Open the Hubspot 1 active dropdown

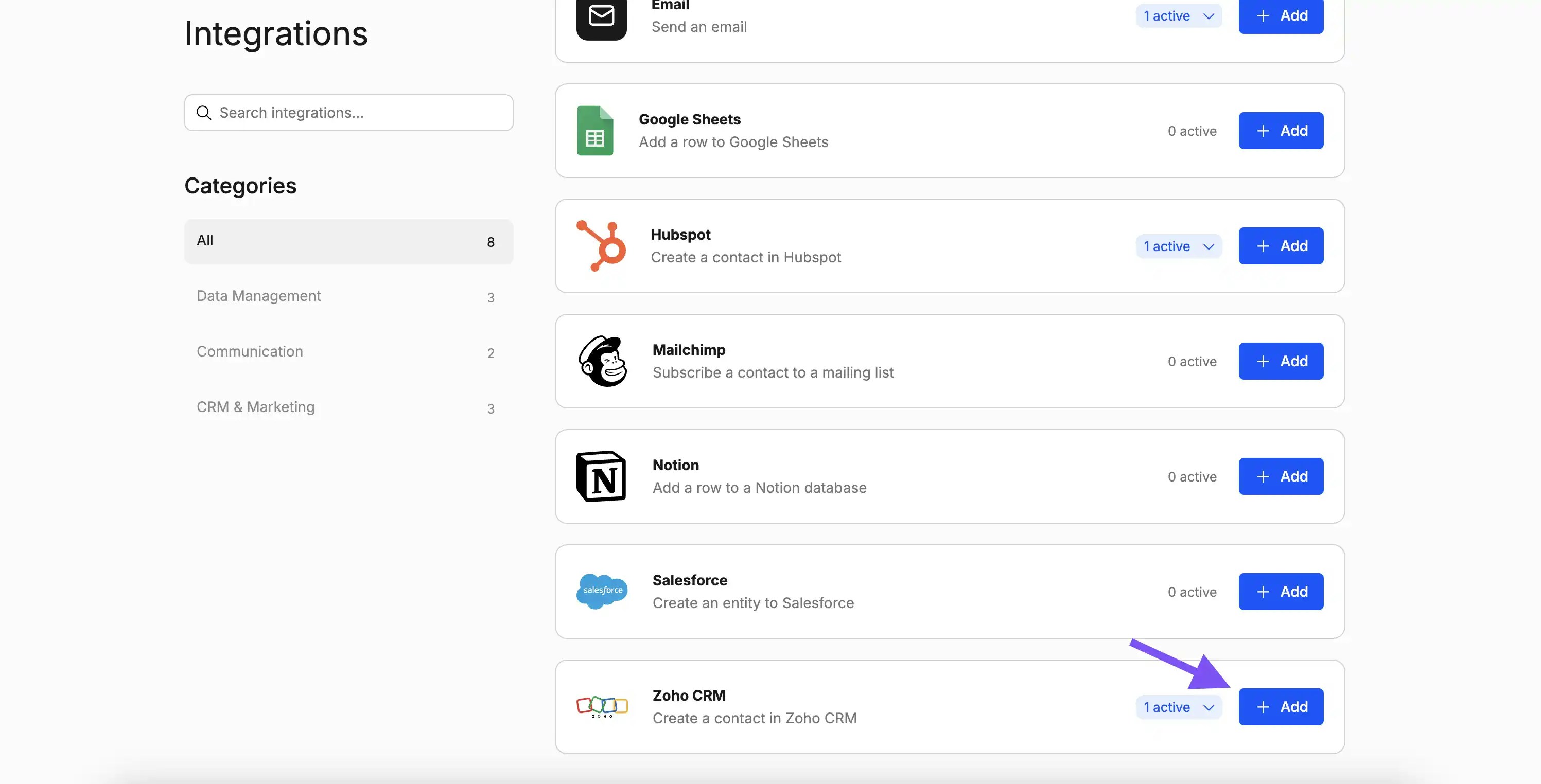tap(1178, 246)
